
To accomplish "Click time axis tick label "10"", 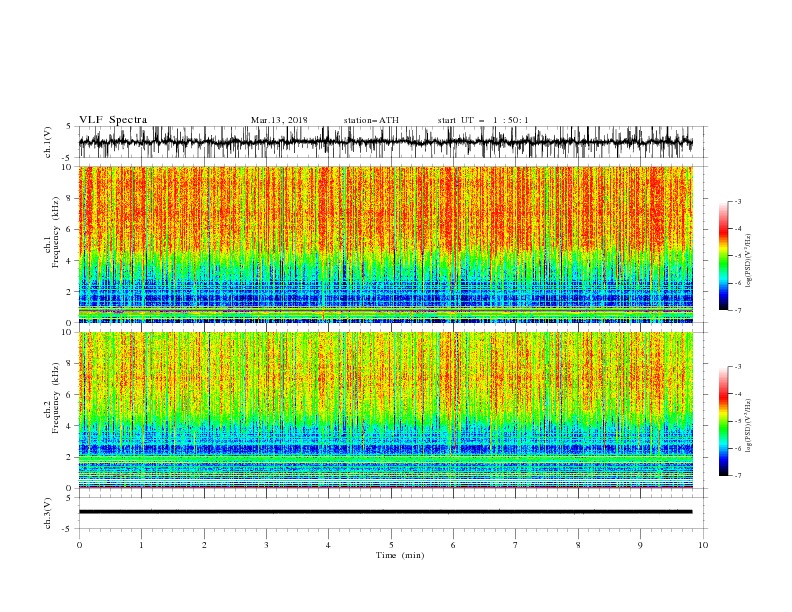I will click(x=703, y=545).
